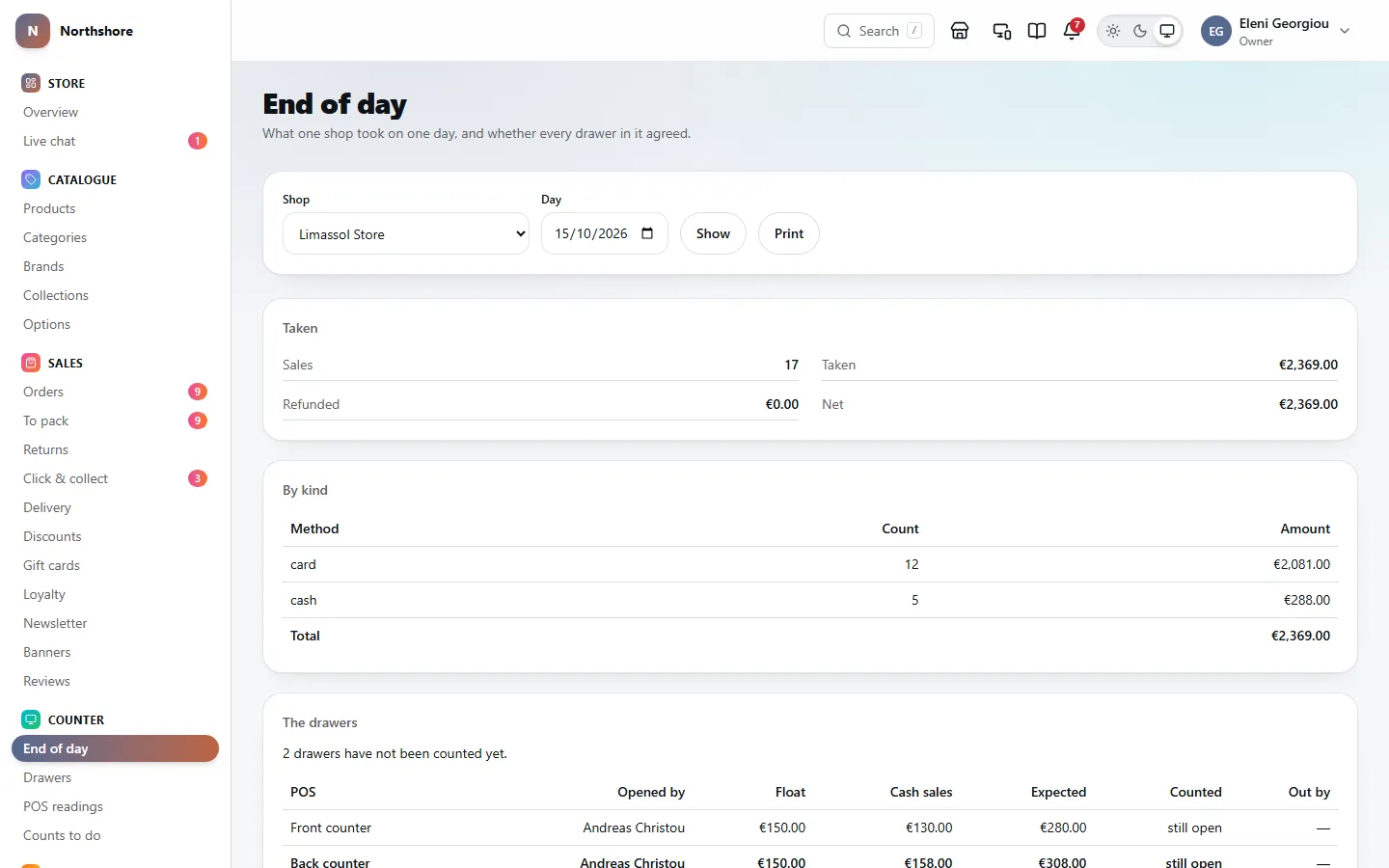This screenshot has height=868, width=1389.
Task: Click the cash amount €288.00
Action: pyautogui.click(x=1307, y=600)
